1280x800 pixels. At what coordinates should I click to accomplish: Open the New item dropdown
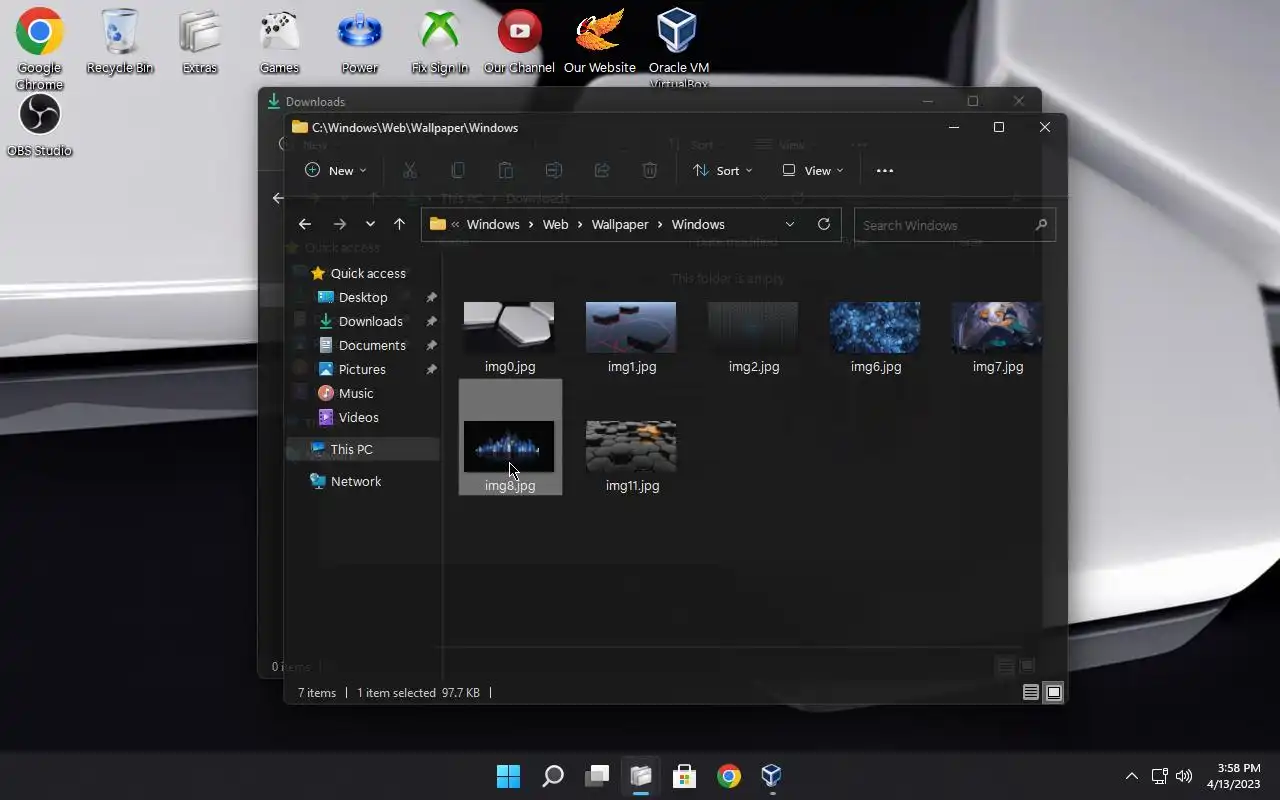336,171
